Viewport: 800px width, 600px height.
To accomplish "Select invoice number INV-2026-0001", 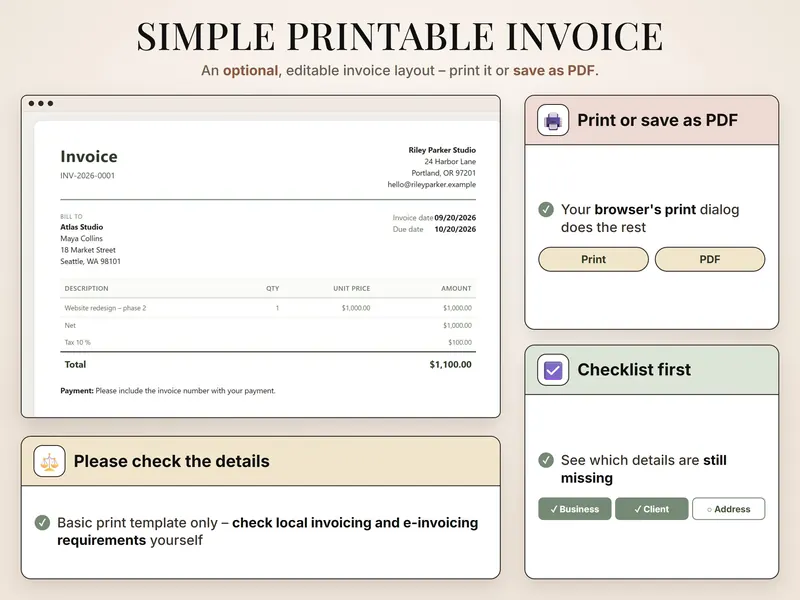I will pyautogui.click(x=88, y=176).
